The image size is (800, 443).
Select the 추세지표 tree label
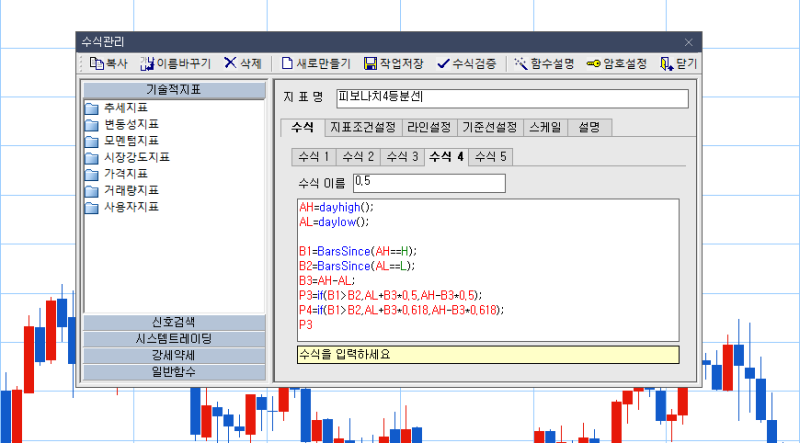126,108
